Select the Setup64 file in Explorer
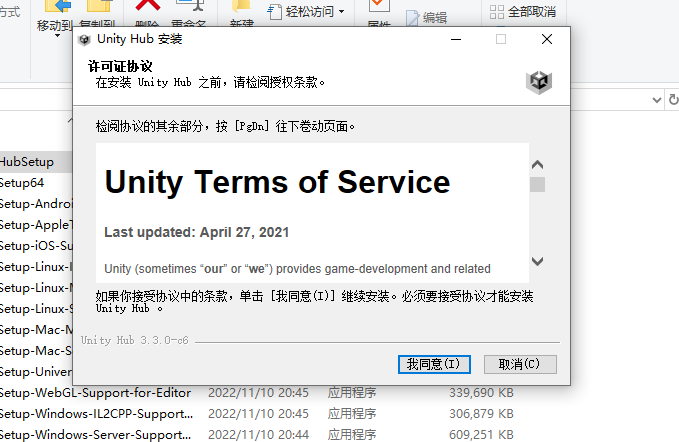 coord(22,183)
